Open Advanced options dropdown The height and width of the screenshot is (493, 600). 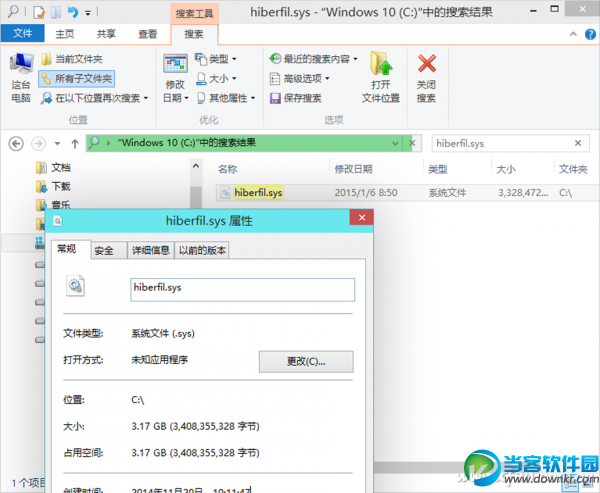tap(300, 79)
